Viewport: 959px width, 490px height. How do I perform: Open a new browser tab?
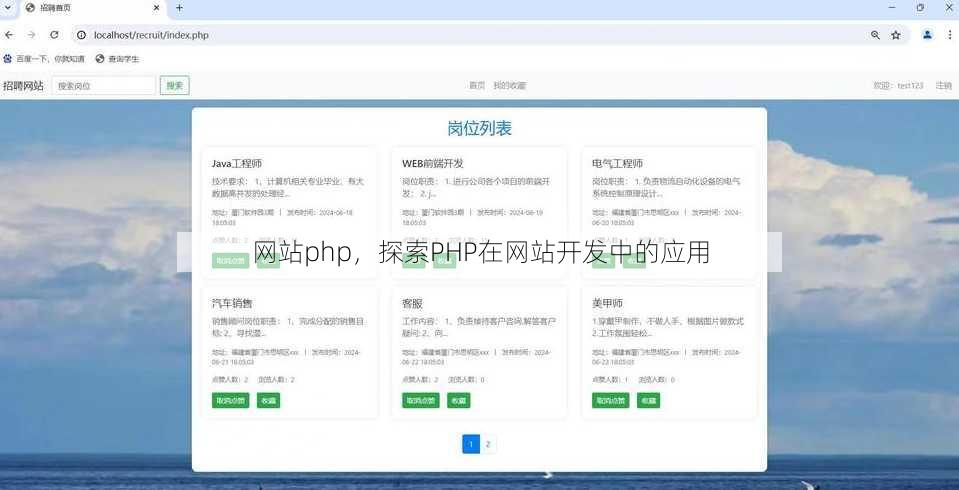coord(179,8)
